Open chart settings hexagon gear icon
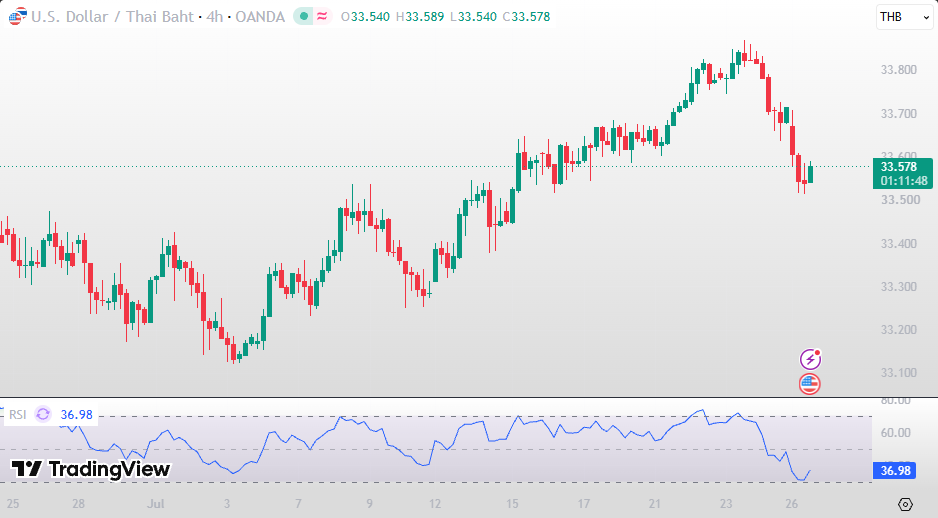938x518 pixels. pos(905,504)
